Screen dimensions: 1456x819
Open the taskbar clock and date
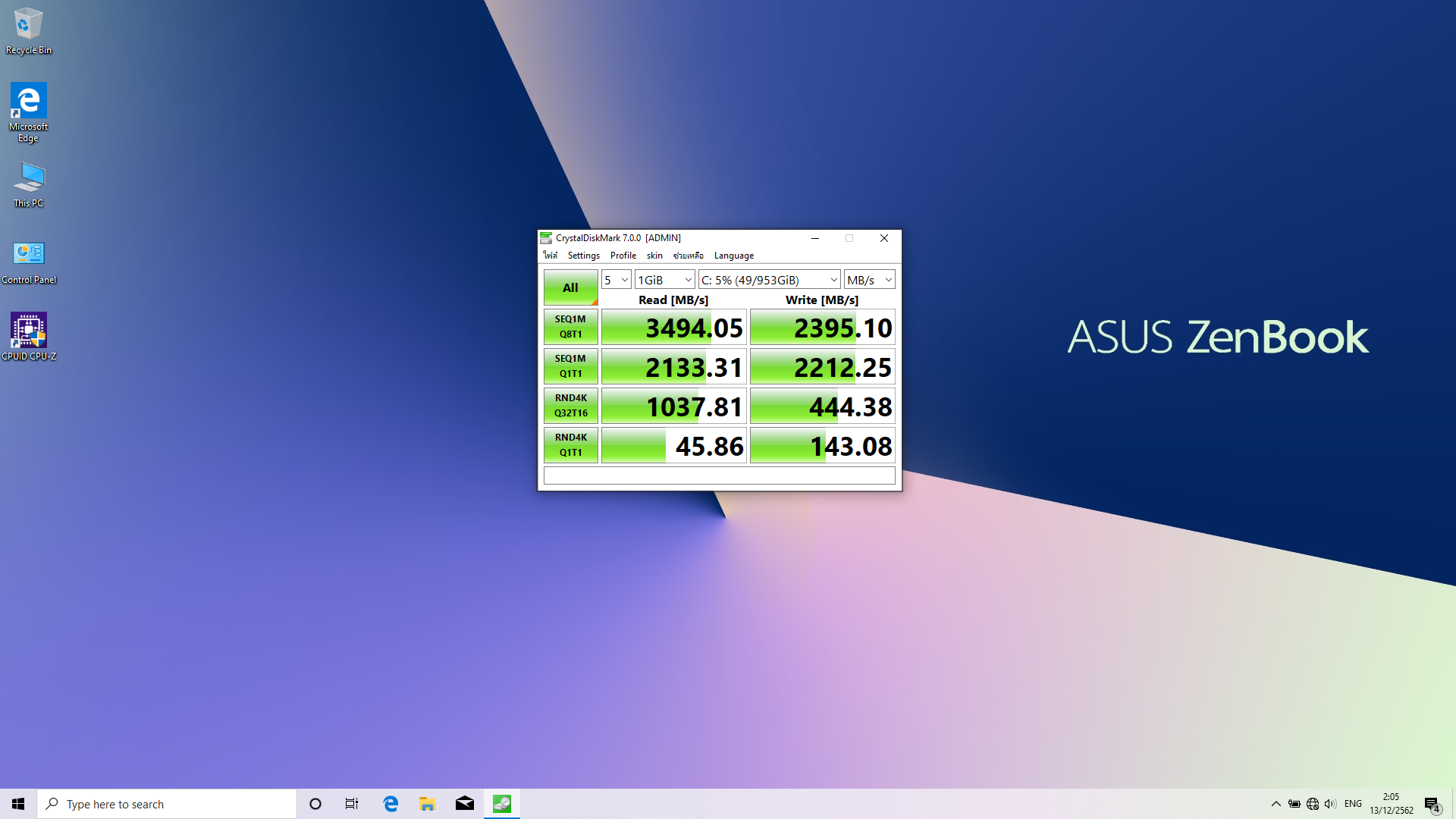click(1392, 804)
